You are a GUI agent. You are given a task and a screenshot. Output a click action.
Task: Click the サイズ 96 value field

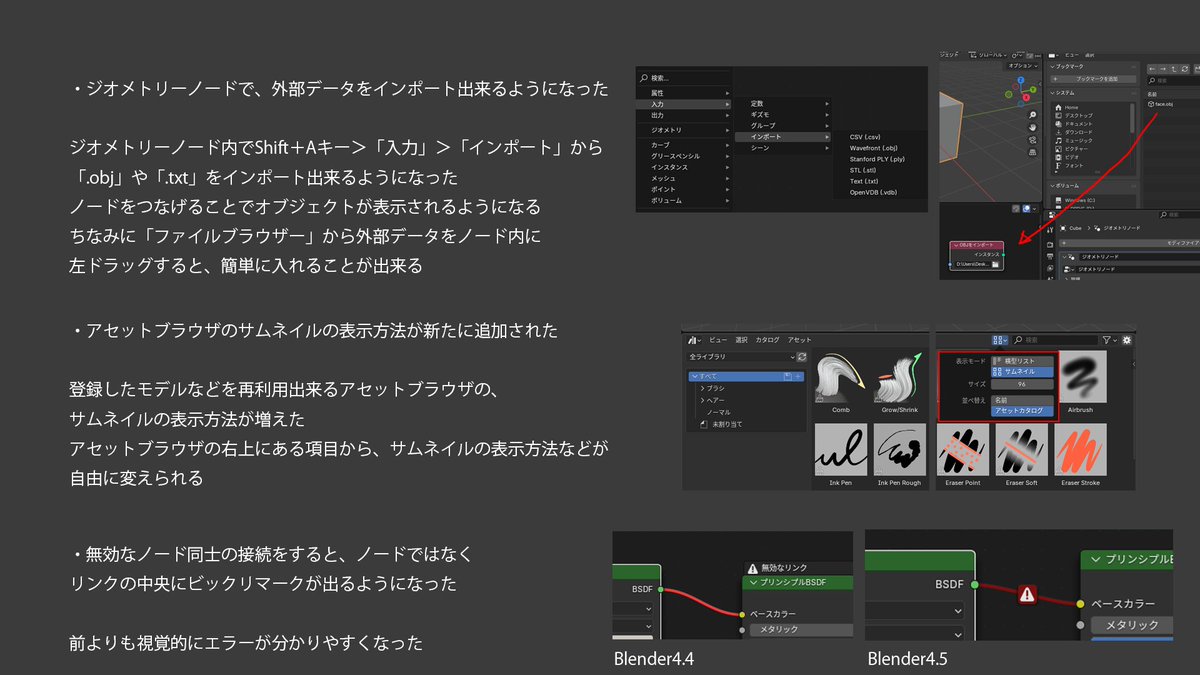(x=1022, y=384)
